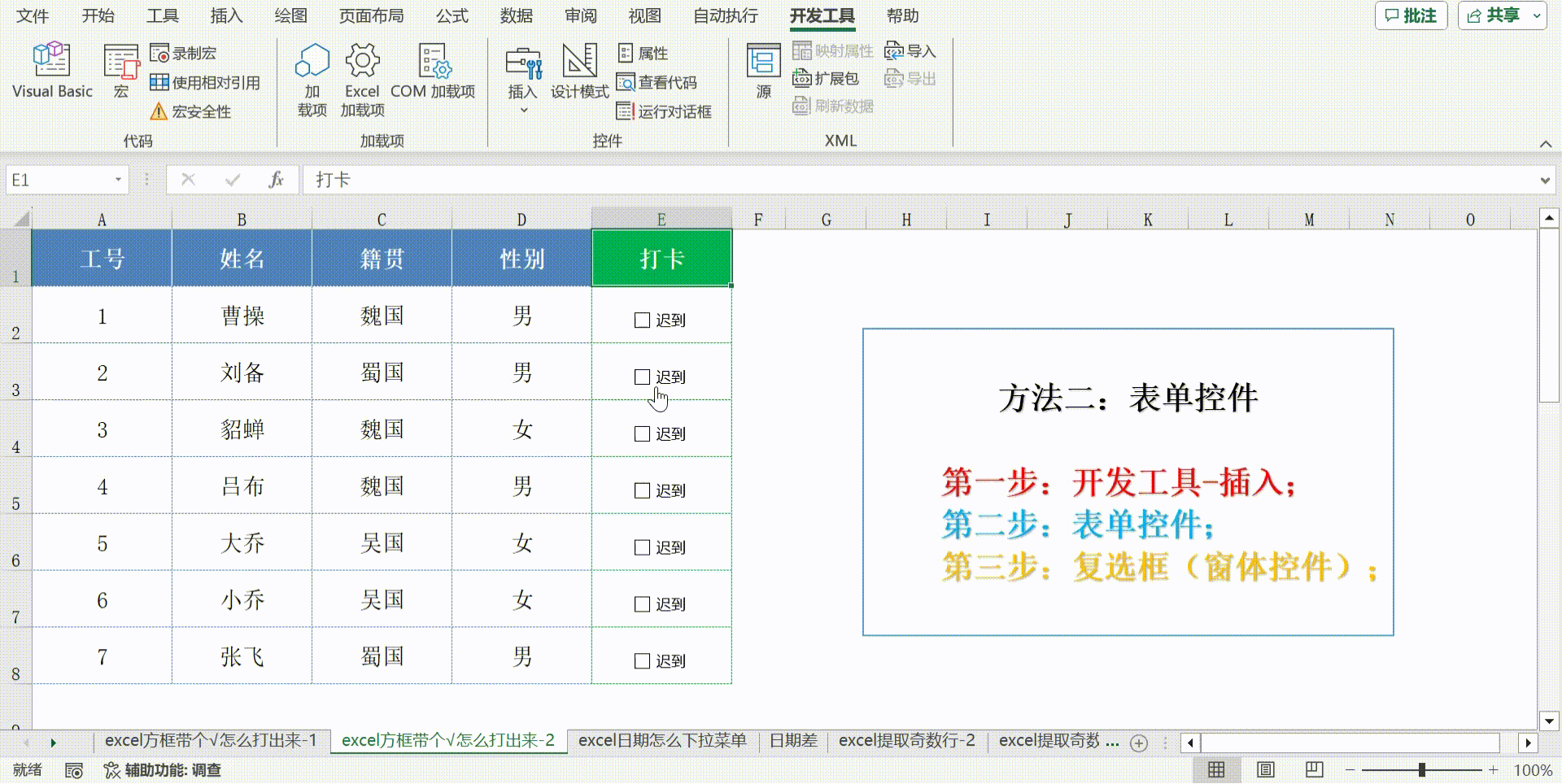Switch to Page Break Preview view

(1314, 769)
